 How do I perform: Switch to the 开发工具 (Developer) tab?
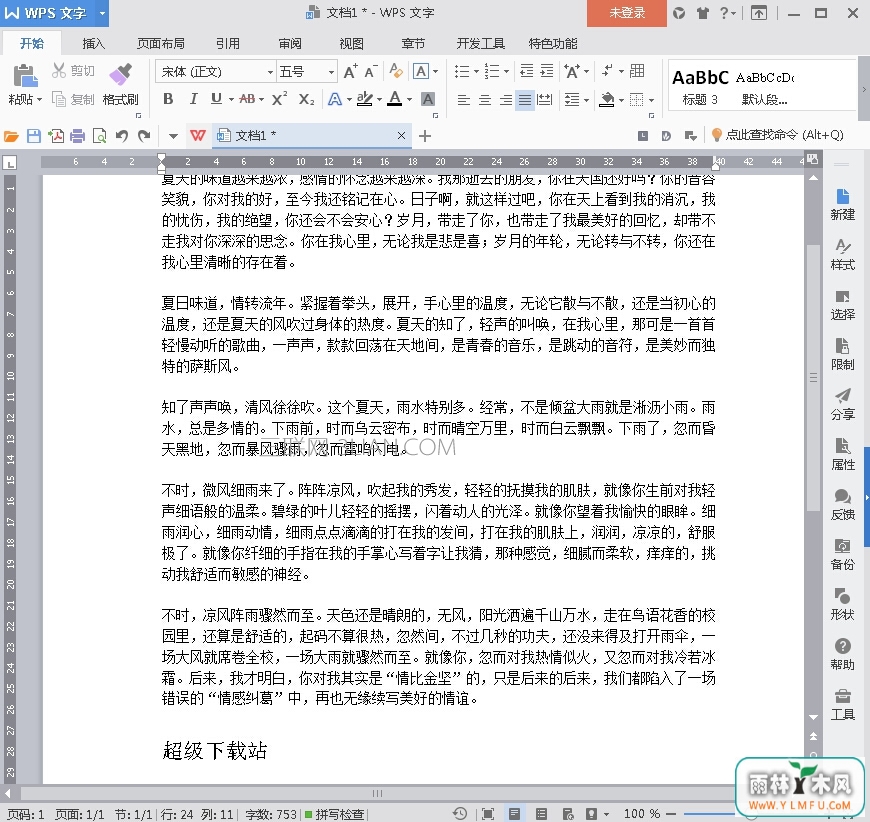coord(480,43)
